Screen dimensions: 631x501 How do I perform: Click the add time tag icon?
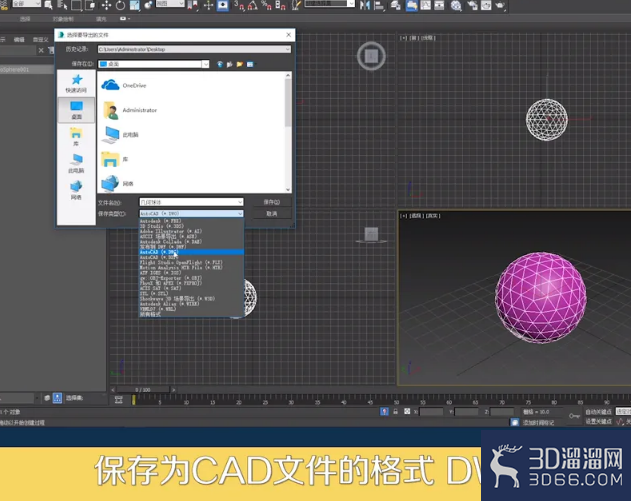coord(515,422)
